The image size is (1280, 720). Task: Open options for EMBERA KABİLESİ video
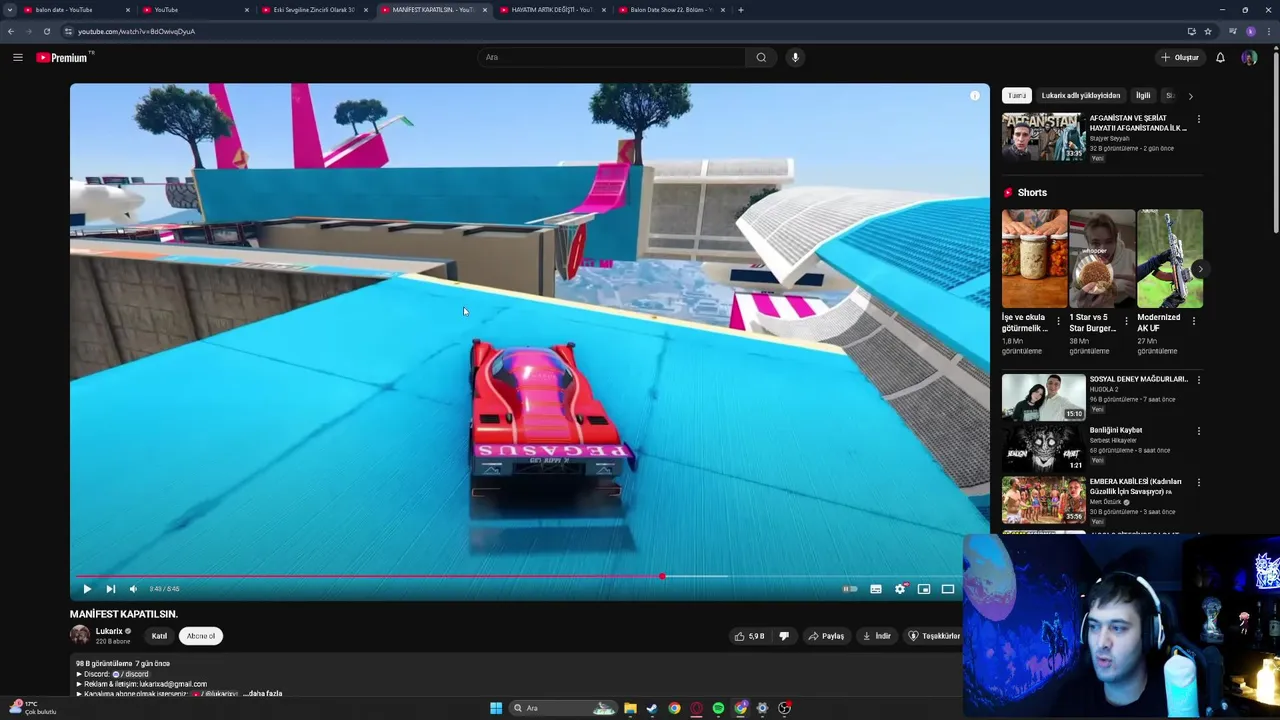tap(1199, 482)
